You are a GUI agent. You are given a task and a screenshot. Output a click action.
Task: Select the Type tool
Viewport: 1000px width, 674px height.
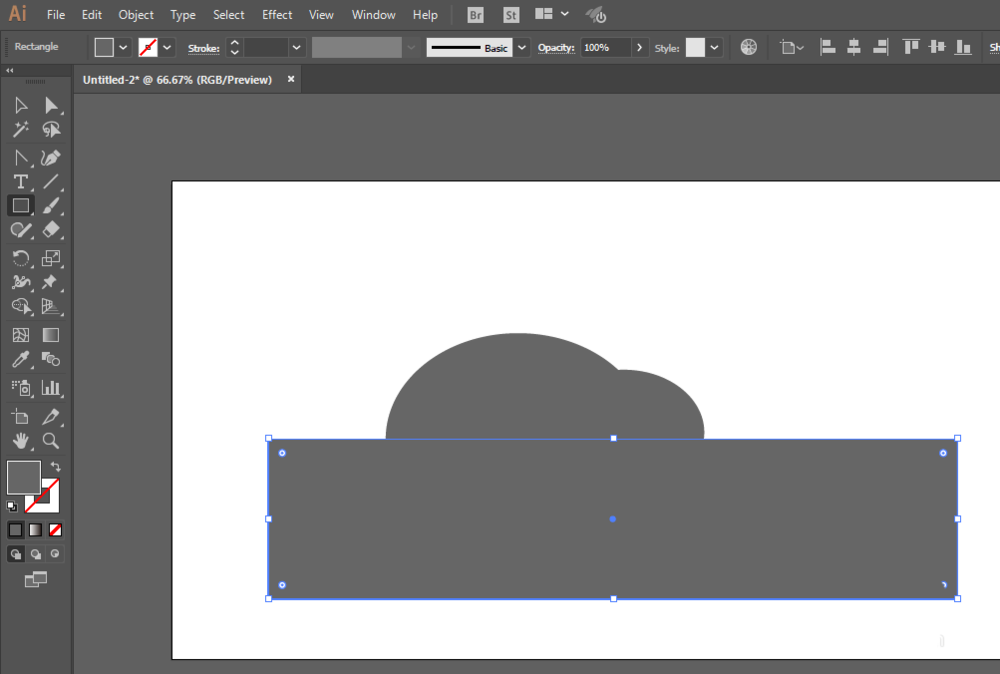coord(20,182)
